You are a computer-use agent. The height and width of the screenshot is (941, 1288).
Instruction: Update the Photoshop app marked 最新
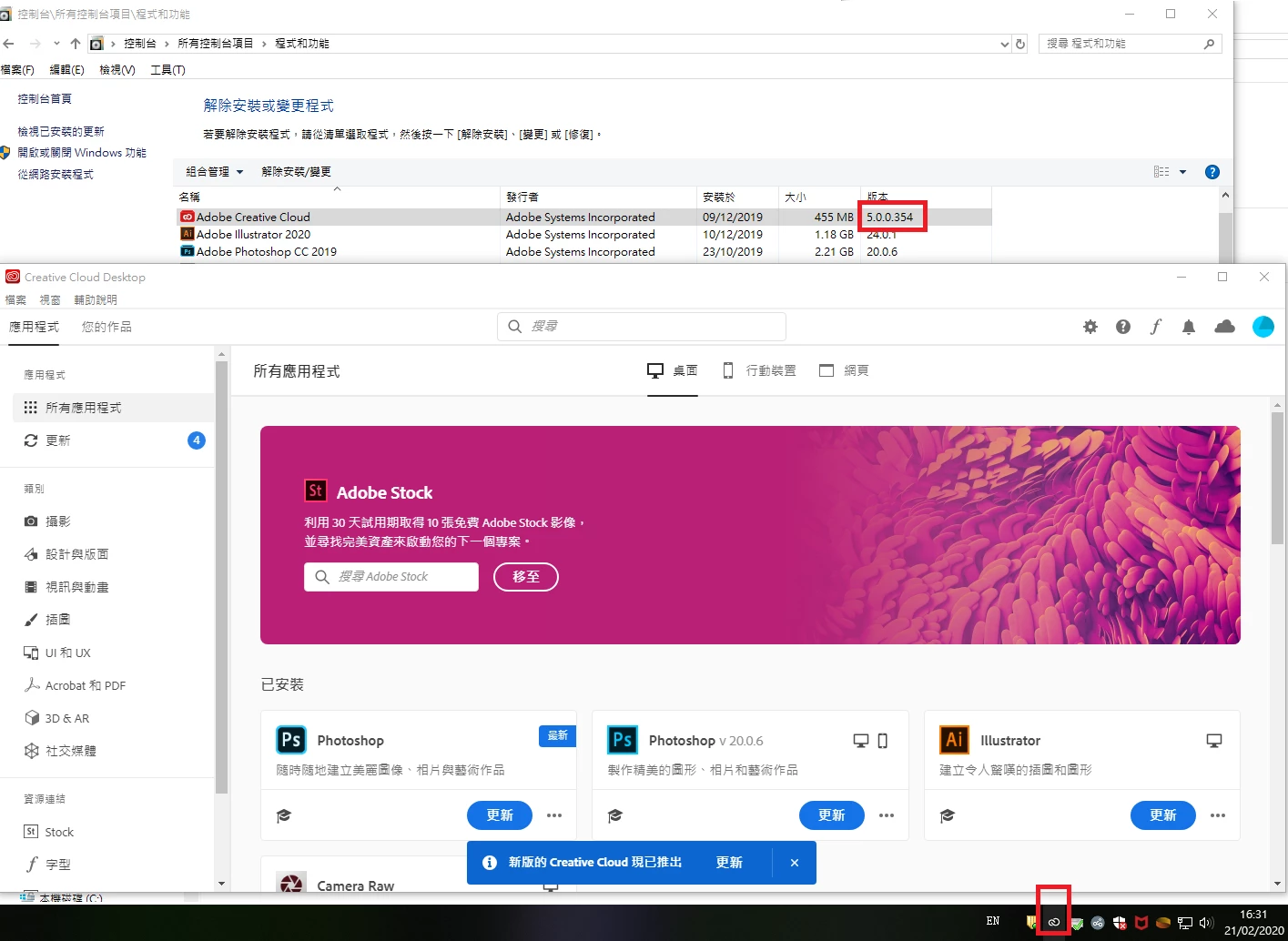pyautogui.click(x=500, y=815)
